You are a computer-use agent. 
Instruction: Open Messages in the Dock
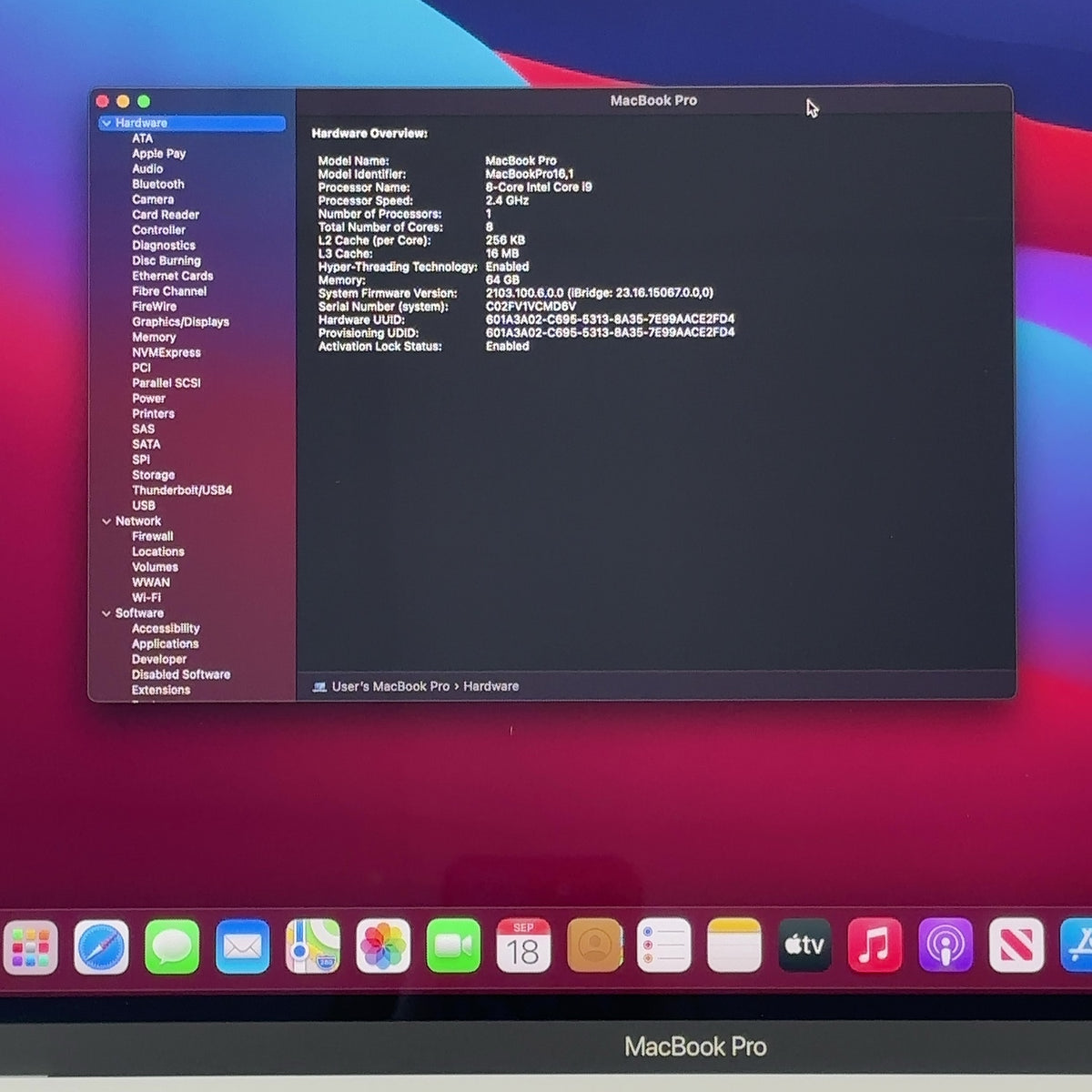pyautogui.click(x=171, y=946)
